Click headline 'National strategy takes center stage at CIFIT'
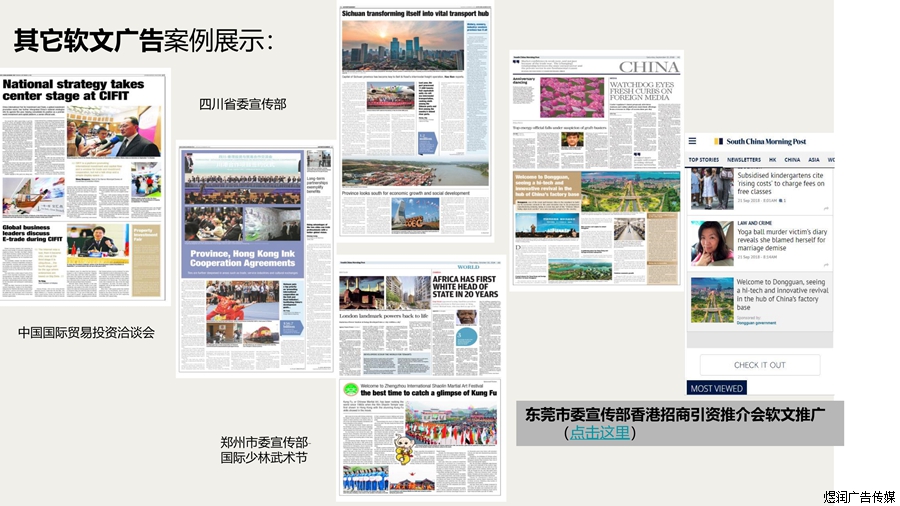The width and height of the screenshot is (900, 506). (x=73, y=89)
